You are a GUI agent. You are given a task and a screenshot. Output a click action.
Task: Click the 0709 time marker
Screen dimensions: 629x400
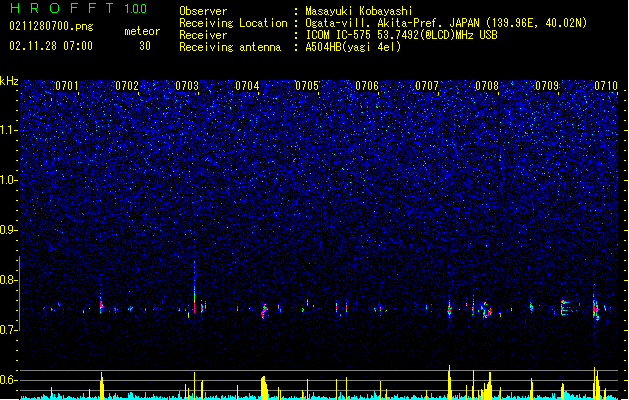547,86
